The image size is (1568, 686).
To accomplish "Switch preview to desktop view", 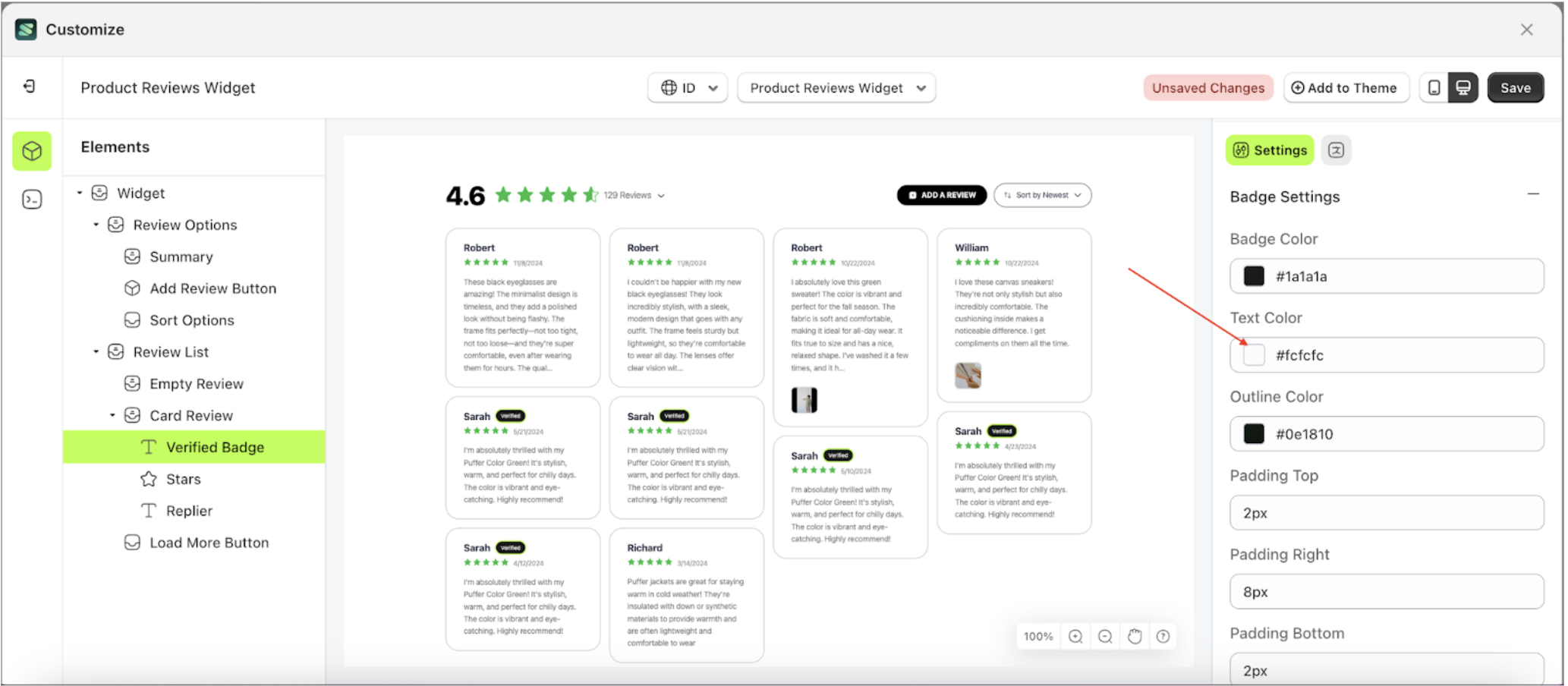I will coord(1463,87).
